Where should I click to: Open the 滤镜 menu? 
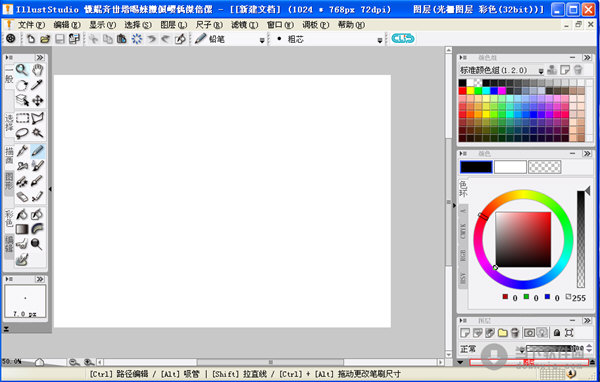(x=245, y=25)
